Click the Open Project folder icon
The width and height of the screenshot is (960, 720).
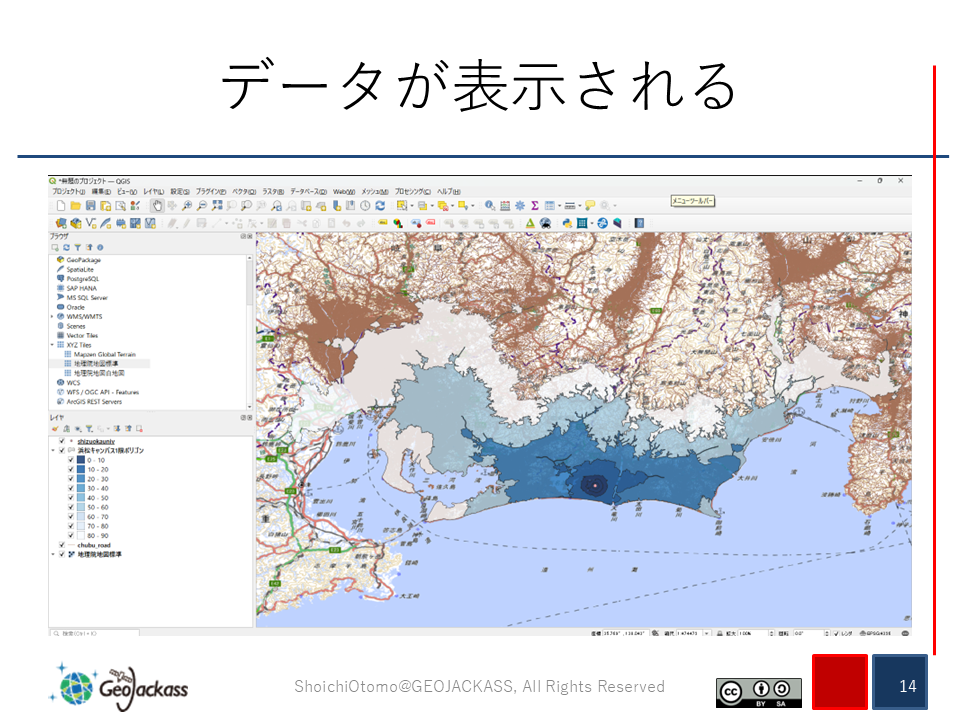(x=76, y=205)
